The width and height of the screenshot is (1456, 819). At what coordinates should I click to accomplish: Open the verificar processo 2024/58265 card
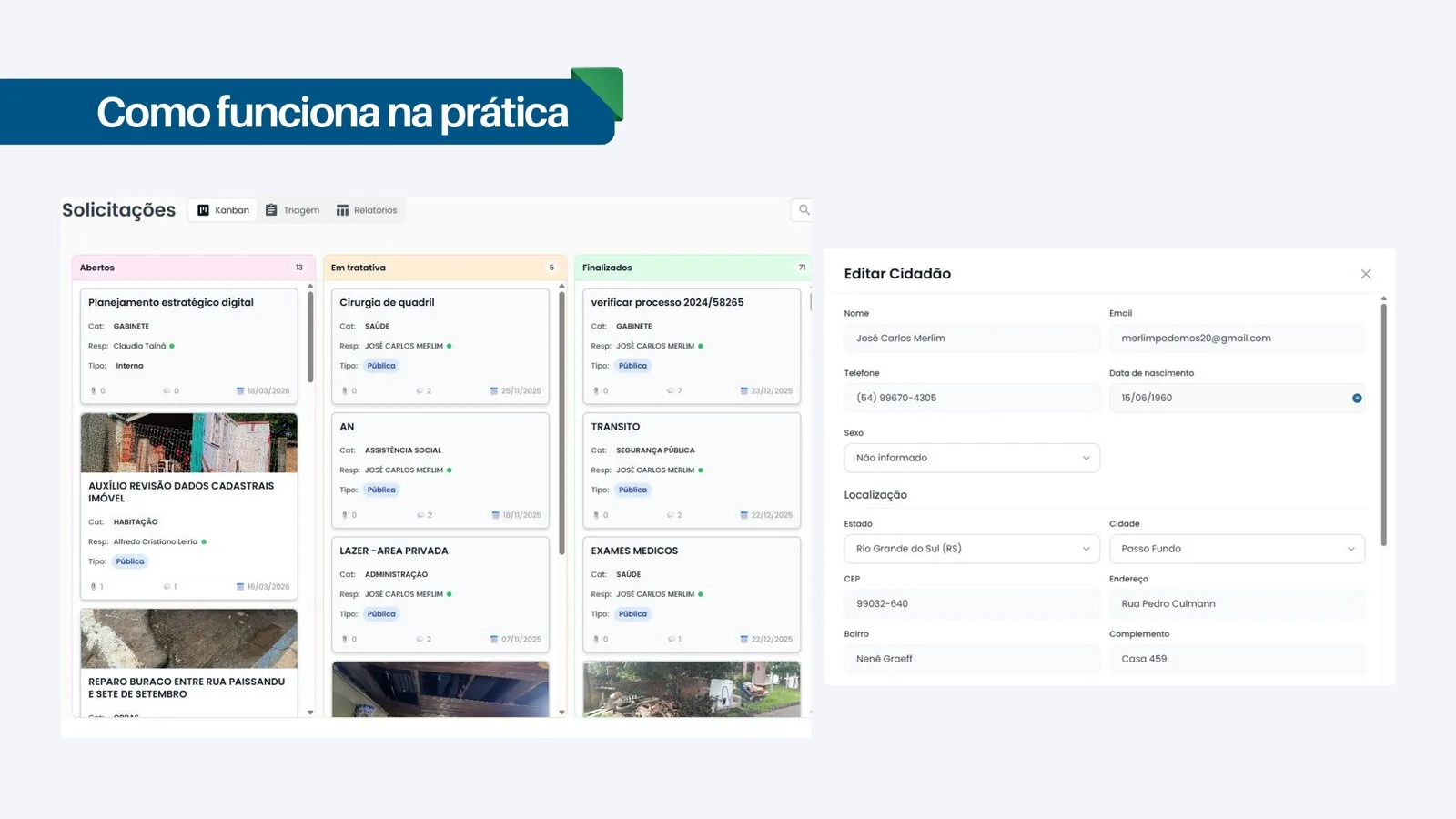point(692,346)
